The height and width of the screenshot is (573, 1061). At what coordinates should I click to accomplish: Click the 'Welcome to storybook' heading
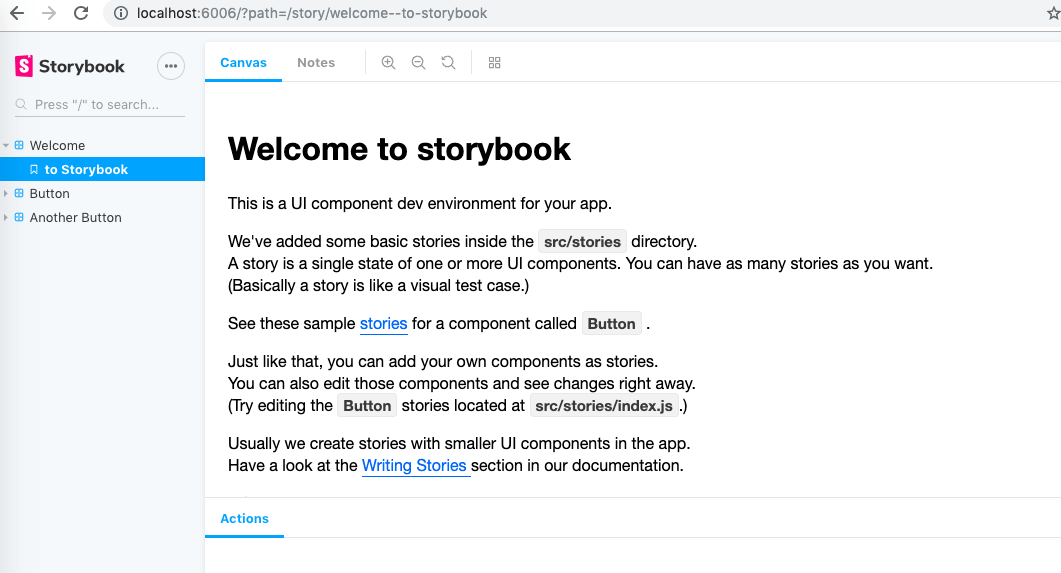point(399,149)
